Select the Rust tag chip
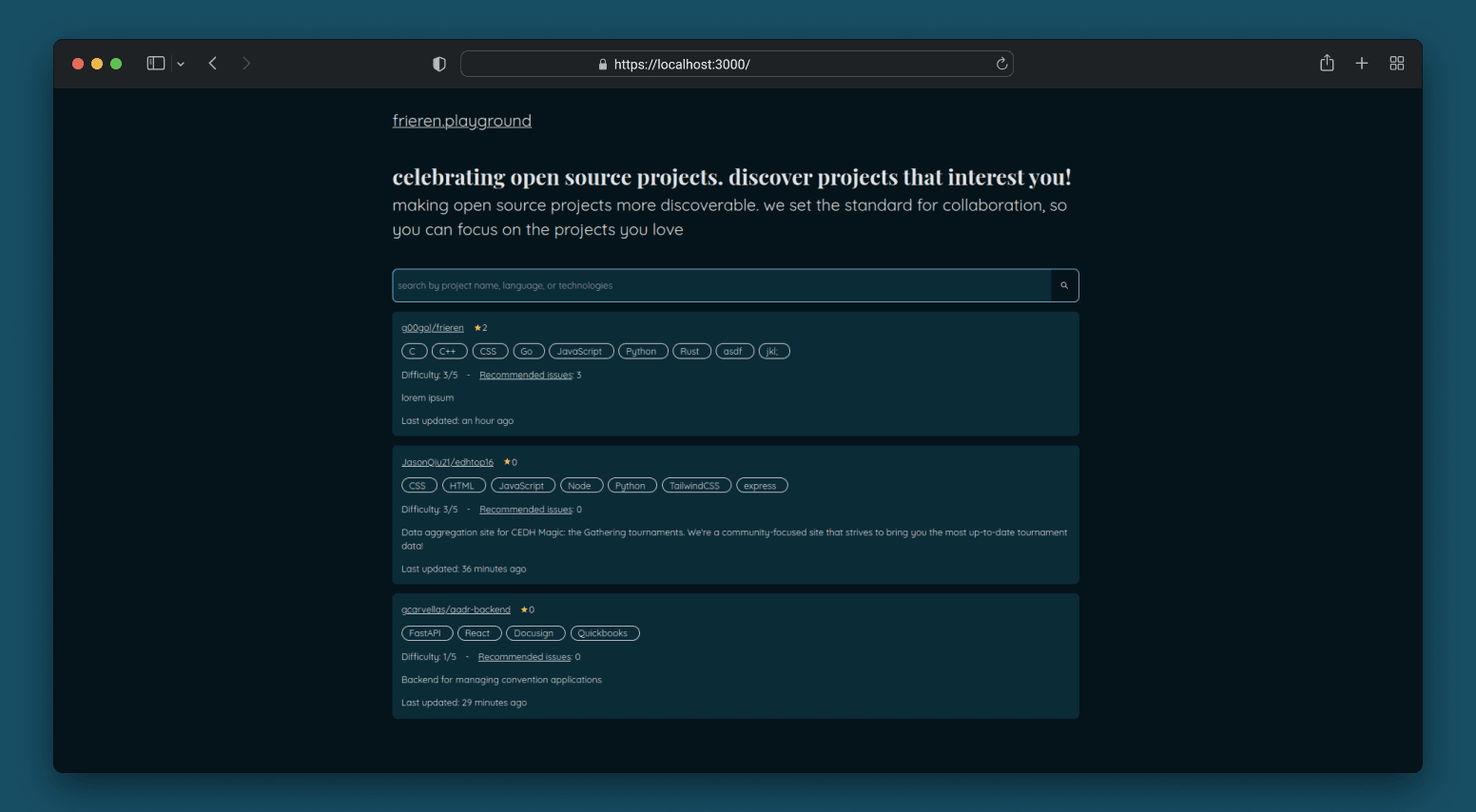Screen dimensions: 1476x812 pyautogui.click(x=690, y=351)
